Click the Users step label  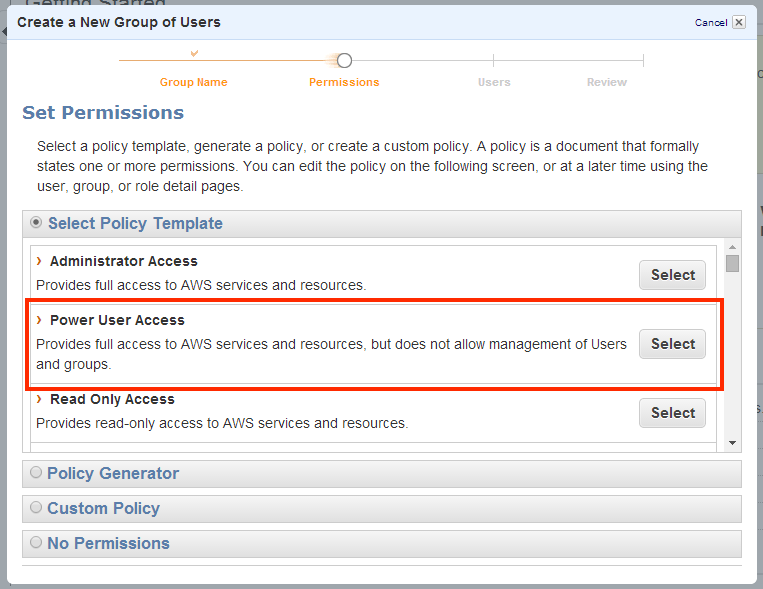point(494,82)
